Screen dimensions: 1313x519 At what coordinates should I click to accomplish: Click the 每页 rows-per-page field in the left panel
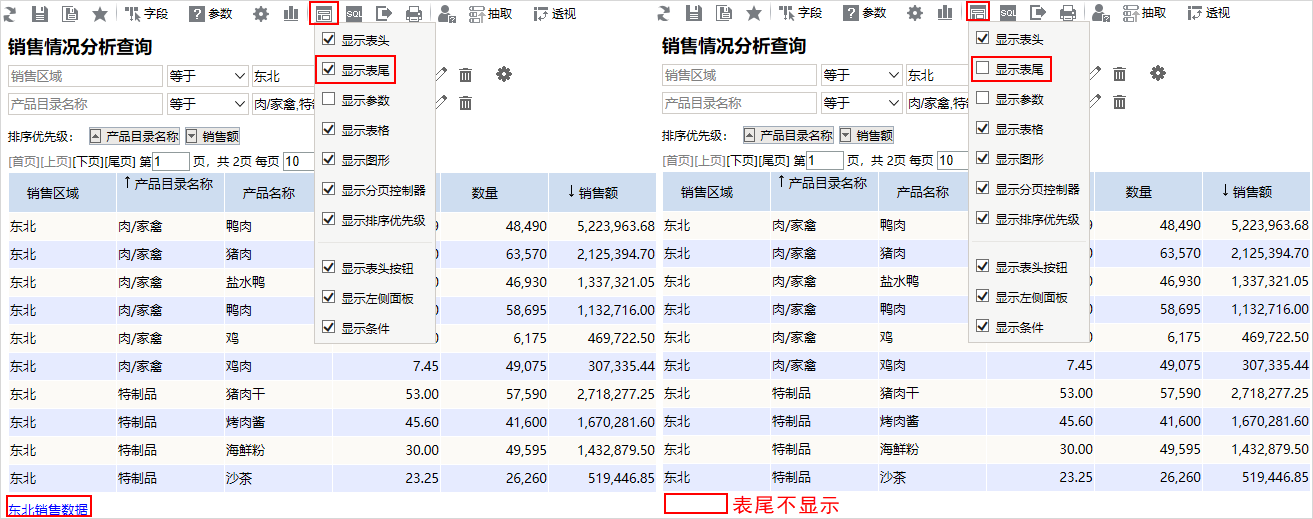(298, 161)
